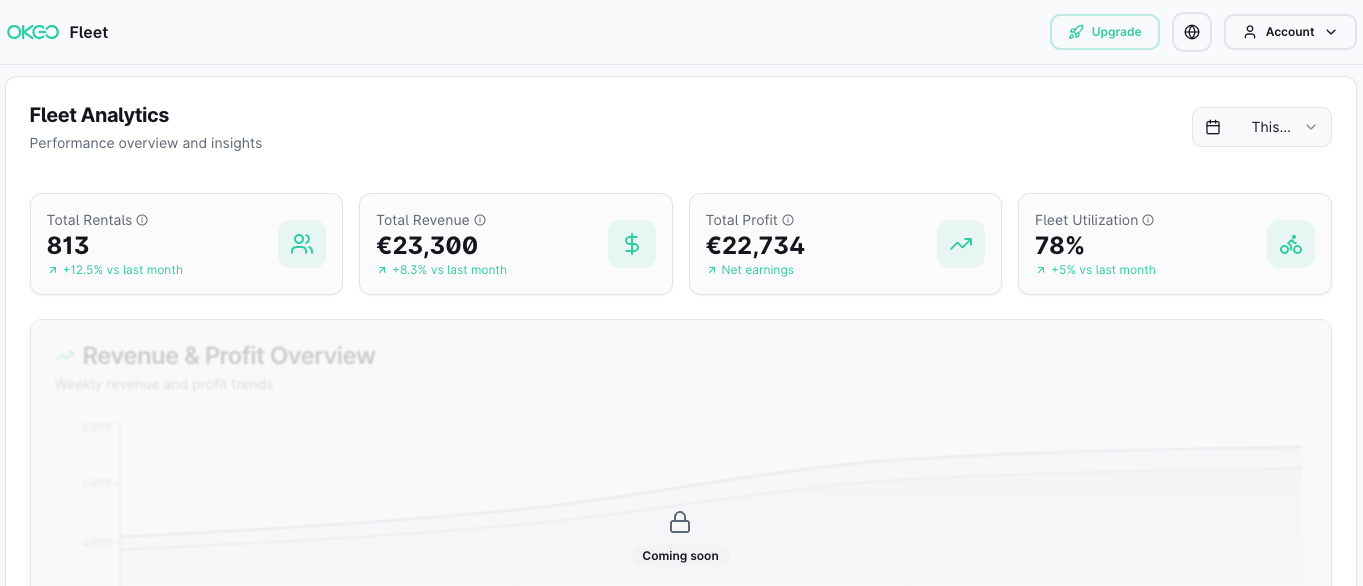Click the lock icon above Coming soon
The width and height of the screenshot is (1363, 586).
tap(680, 522)
